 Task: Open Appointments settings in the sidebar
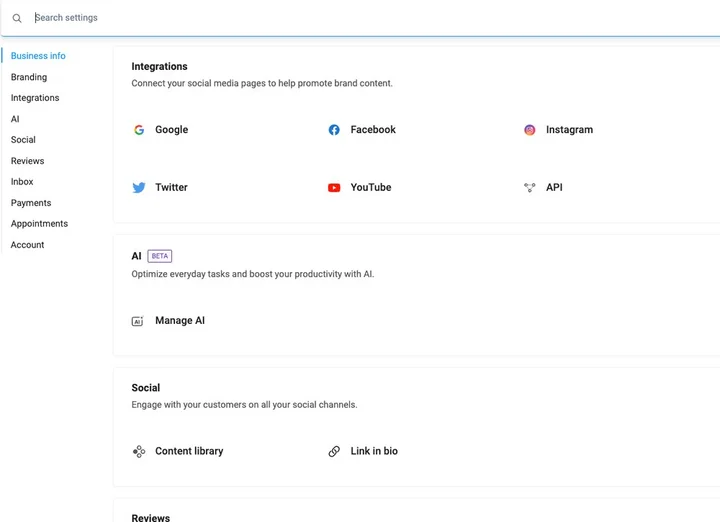39,224
